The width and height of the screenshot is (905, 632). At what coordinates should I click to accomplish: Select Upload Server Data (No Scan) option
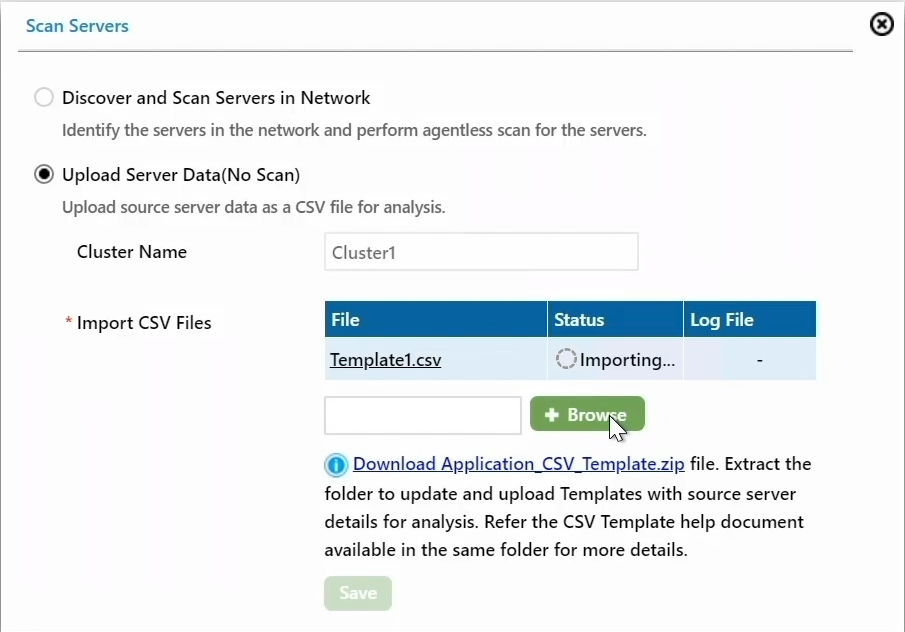[44, 174]
